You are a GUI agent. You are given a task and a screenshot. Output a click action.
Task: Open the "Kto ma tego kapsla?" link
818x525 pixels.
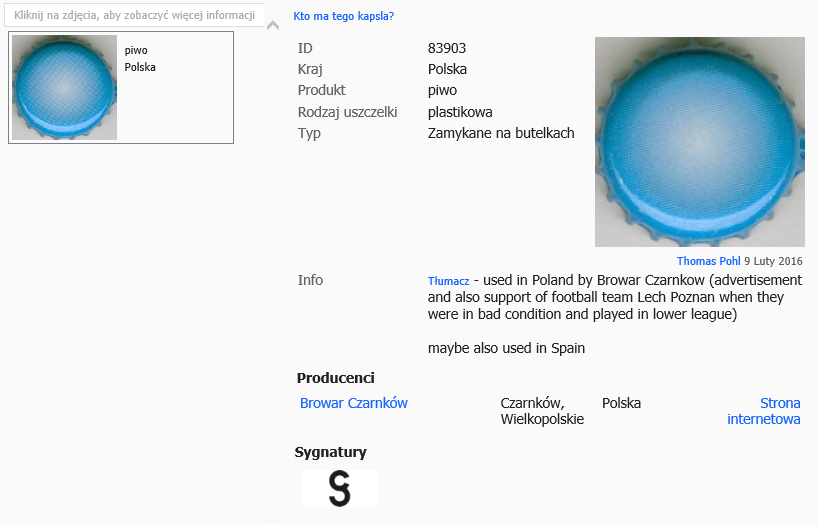click(x=343, y=16)
